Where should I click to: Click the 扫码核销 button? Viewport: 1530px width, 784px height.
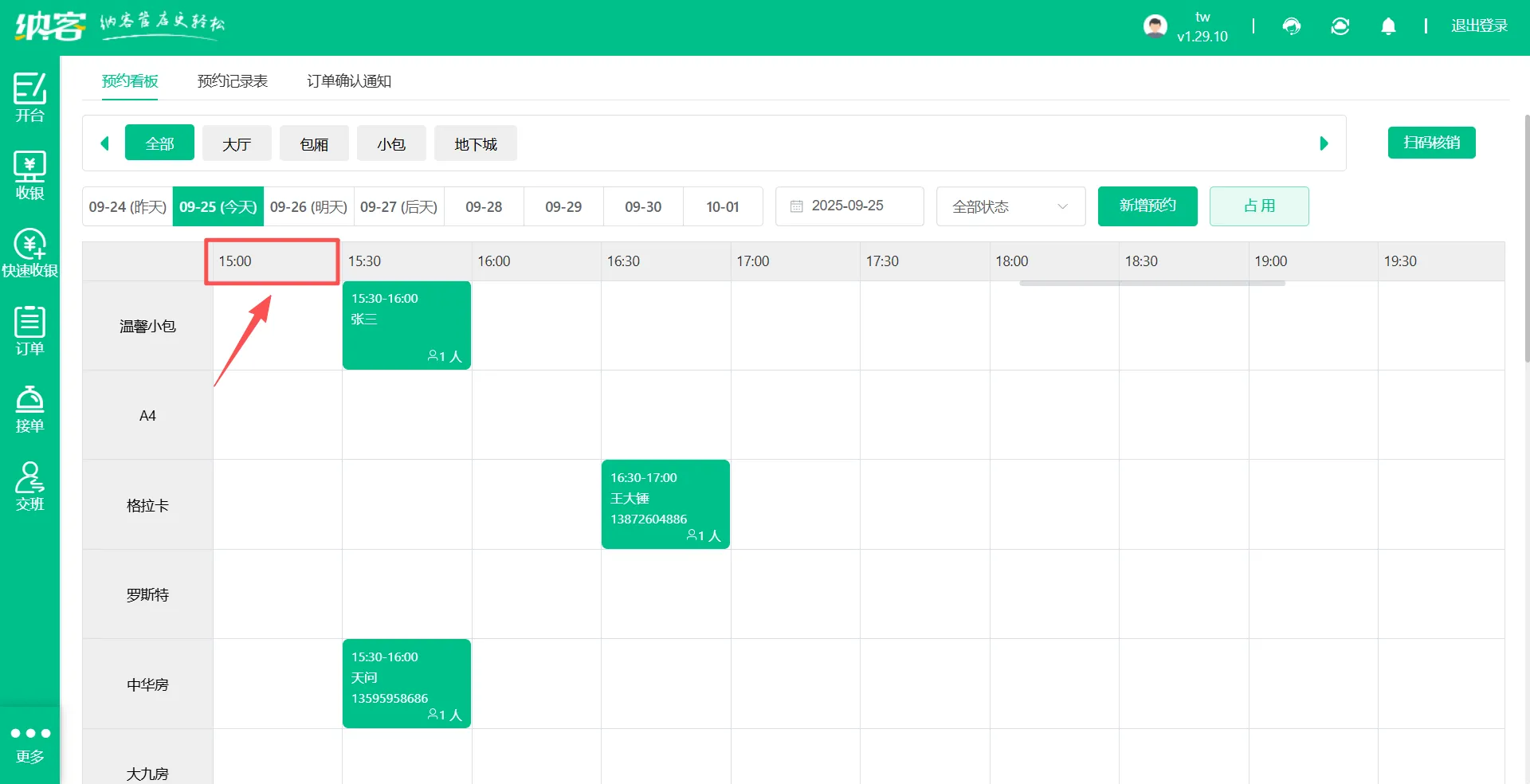[x=1431, y=143]
